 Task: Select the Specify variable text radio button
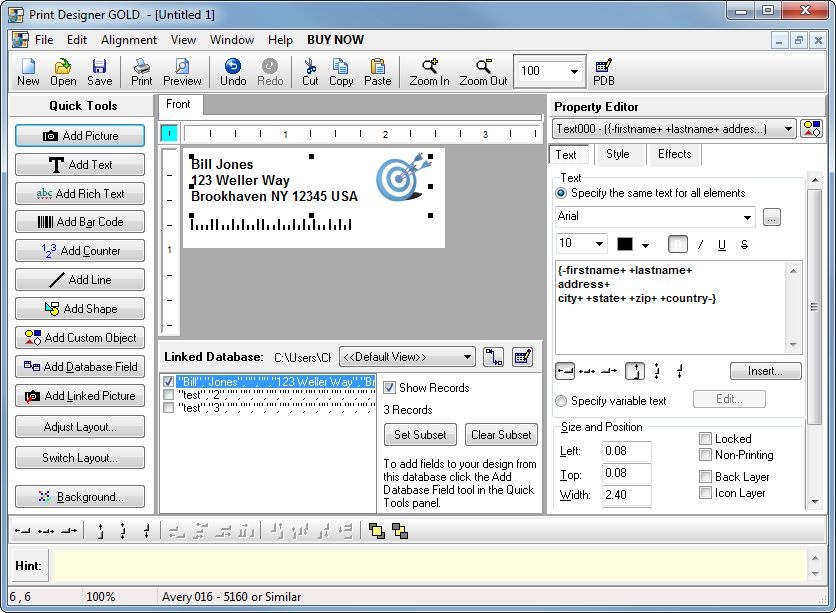click(561, 401)
